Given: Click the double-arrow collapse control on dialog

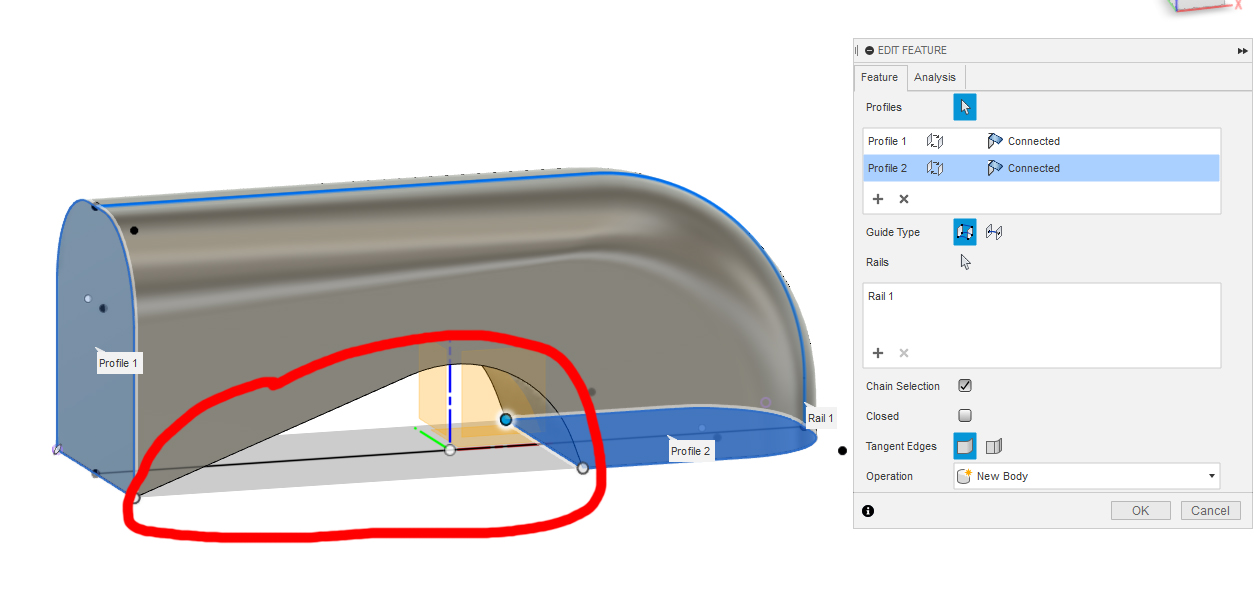Looking at the screenshot, I should point(1241,50).
